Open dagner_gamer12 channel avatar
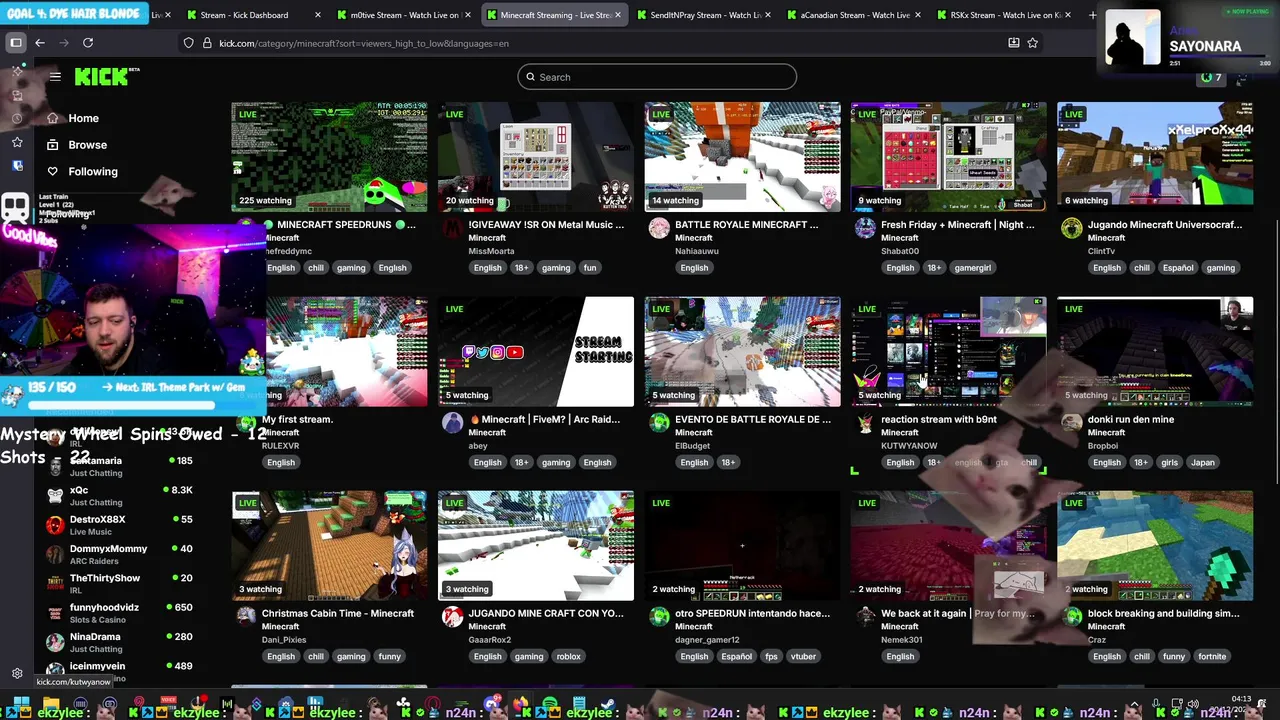 659,617
